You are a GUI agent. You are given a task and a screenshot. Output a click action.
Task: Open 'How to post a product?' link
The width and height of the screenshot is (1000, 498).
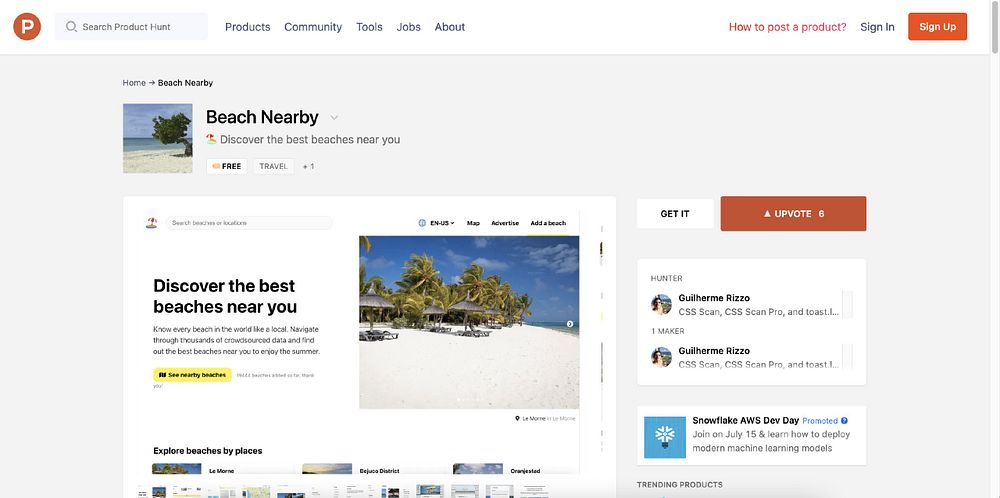pos(788,27)
